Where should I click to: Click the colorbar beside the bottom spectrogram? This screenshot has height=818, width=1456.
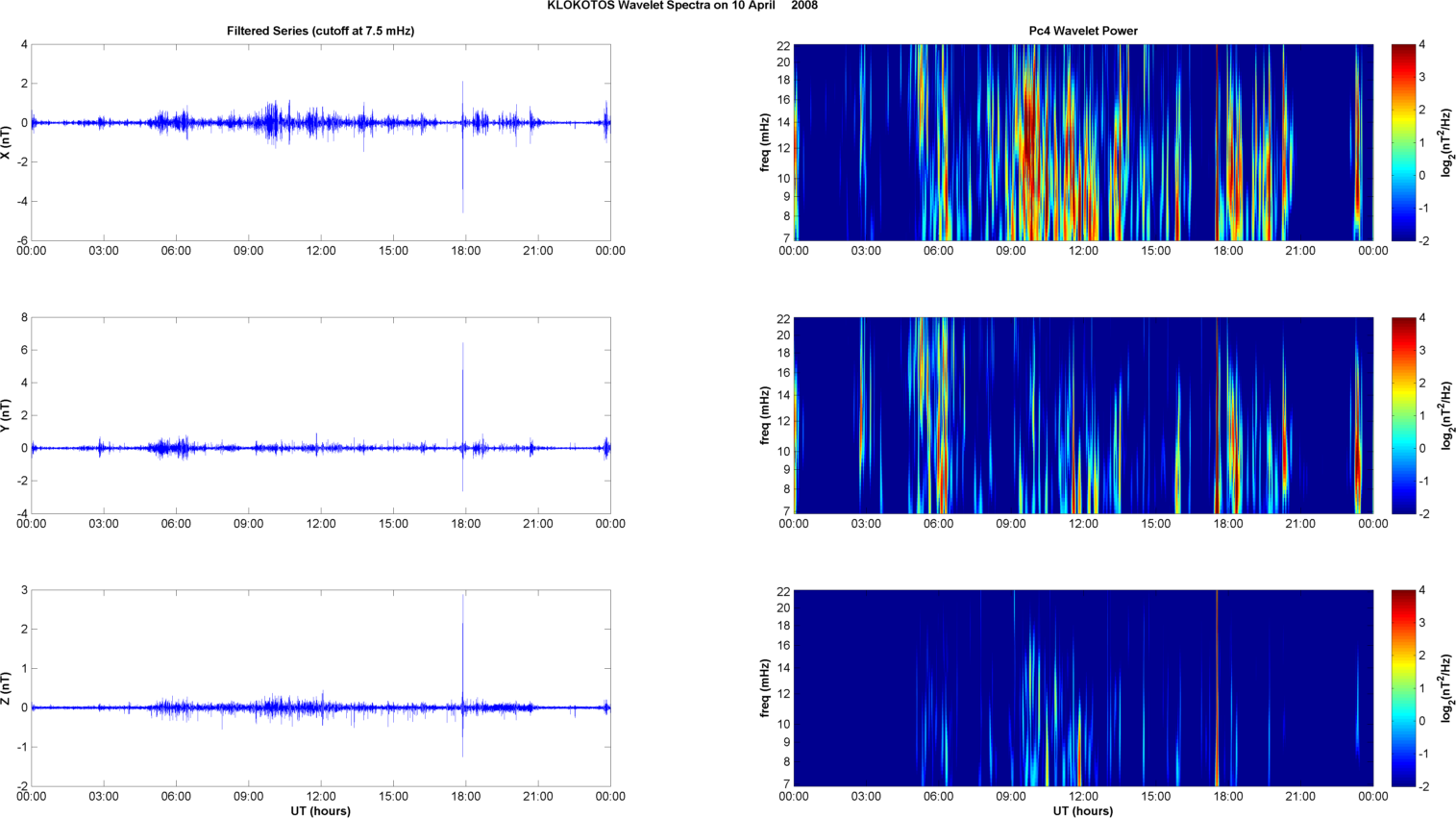(x=1403, y=688)
